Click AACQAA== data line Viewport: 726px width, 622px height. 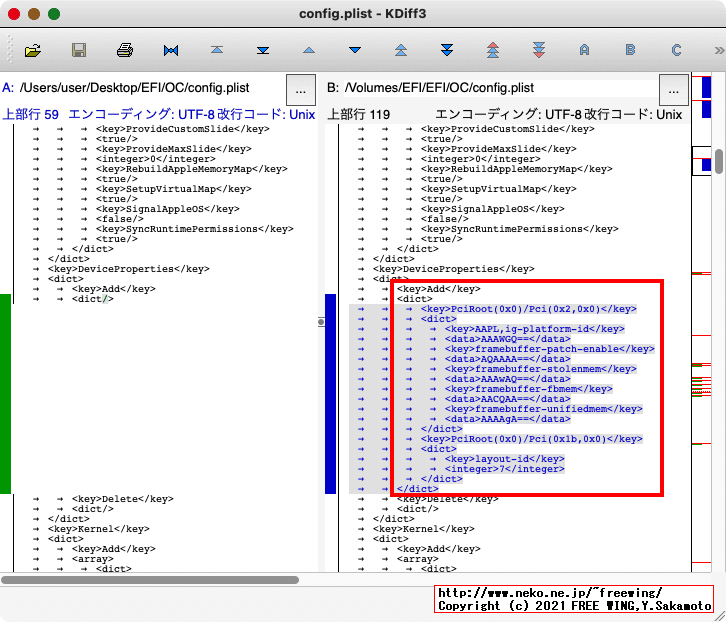pos(507,399)
